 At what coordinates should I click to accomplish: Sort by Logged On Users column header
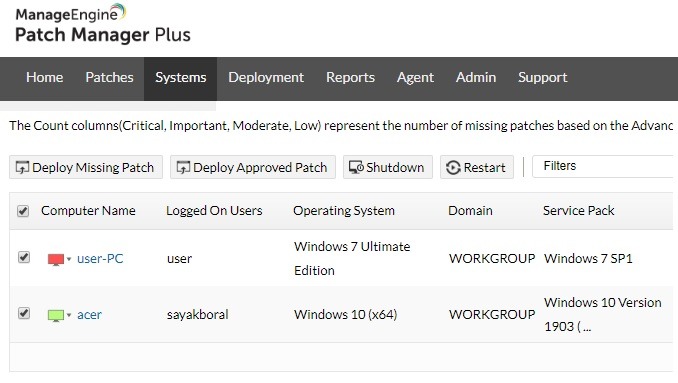(214, 211)
